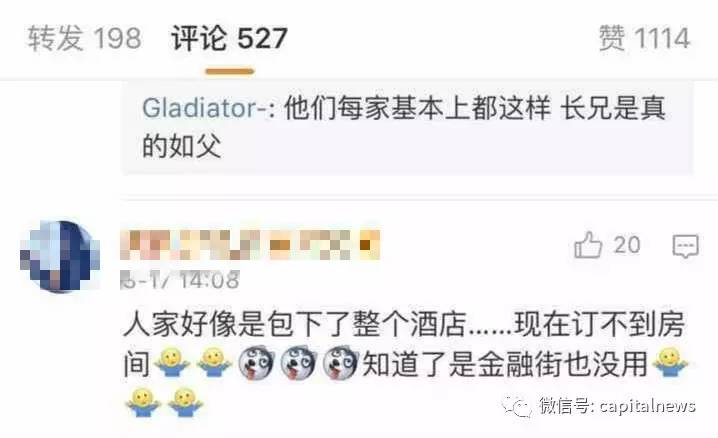Tap the third husky dog emoji

click(x=341, y=362)
